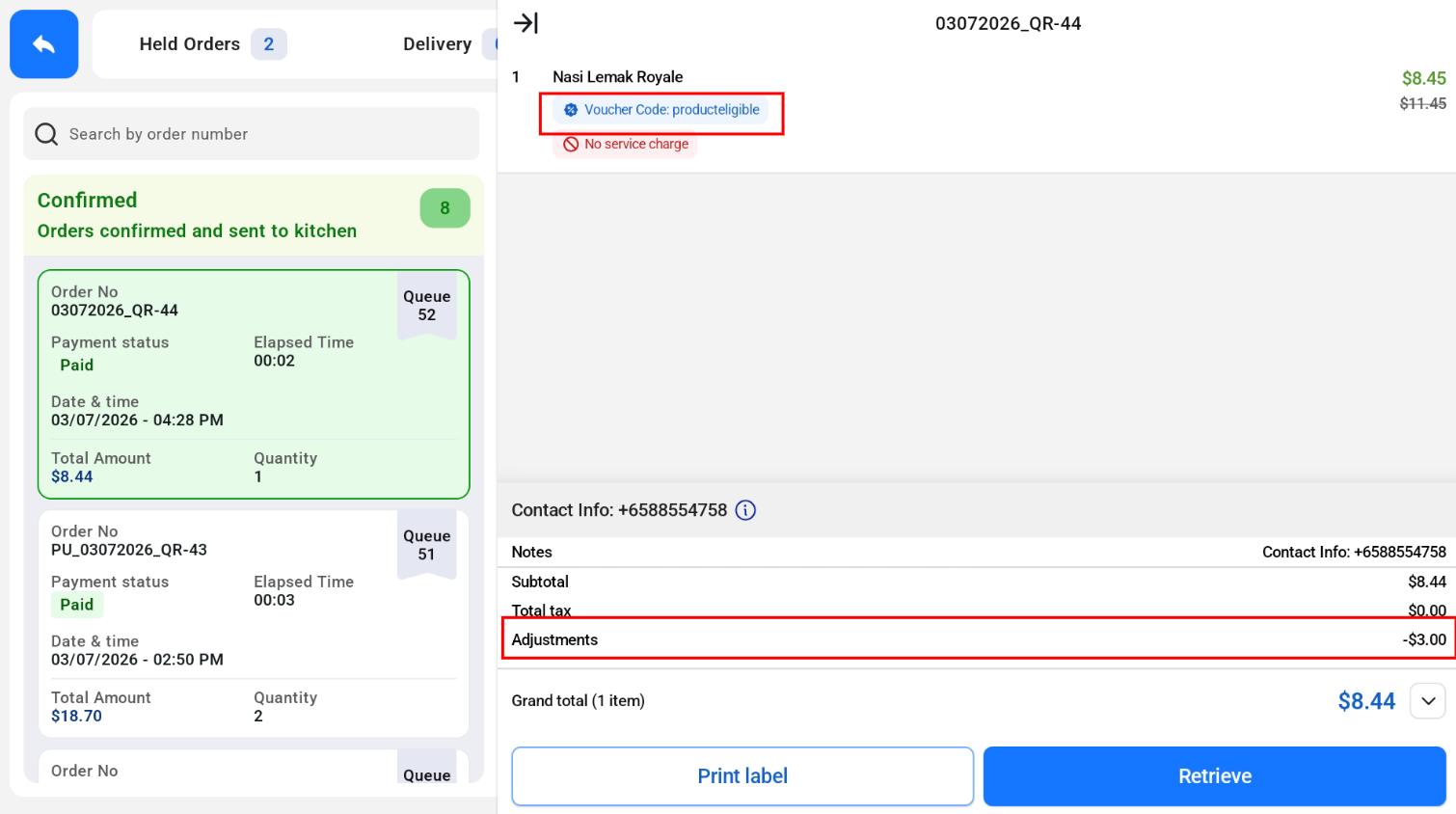The height and width of the screenshot is (814, 1456).
Task: Click the Queue 51 tag
Action: click(427, 545)
